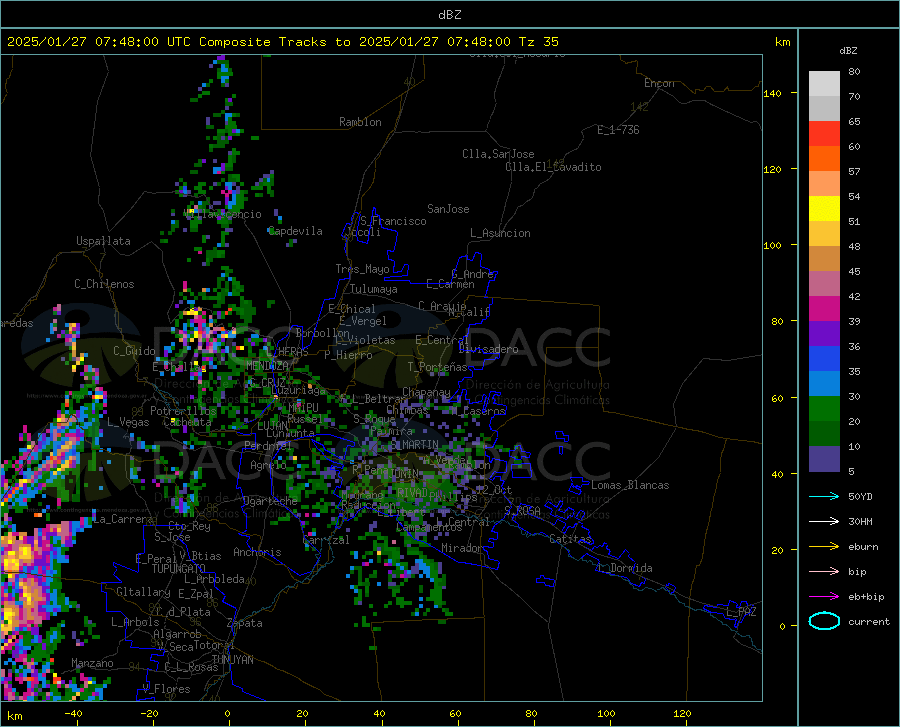Click the Catitas map label
900x727 pixels.
(x=570, y=539)
